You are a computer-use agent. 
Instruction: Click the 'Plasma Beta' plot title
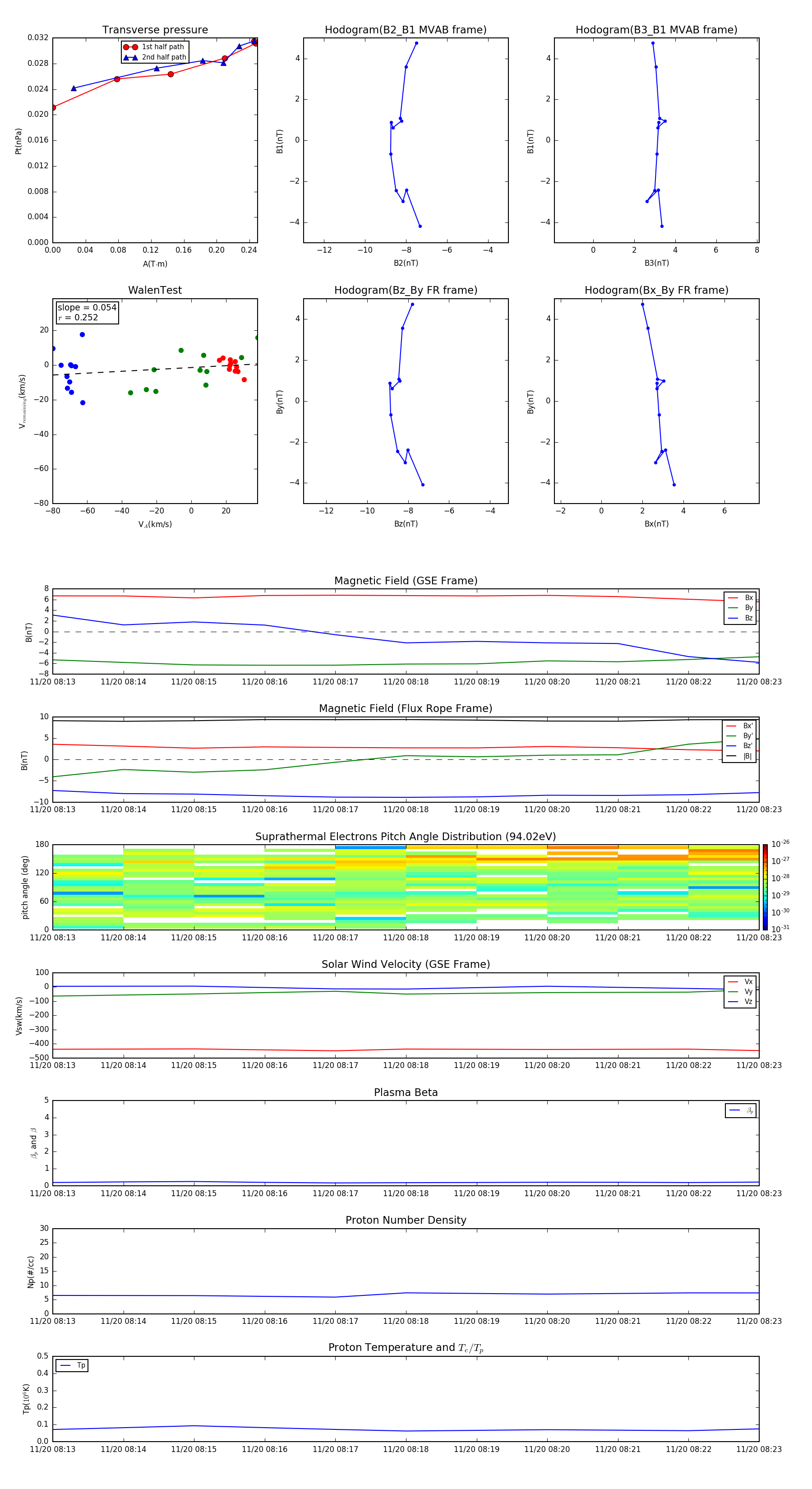pyautogui.click(x=406, y=1092)
